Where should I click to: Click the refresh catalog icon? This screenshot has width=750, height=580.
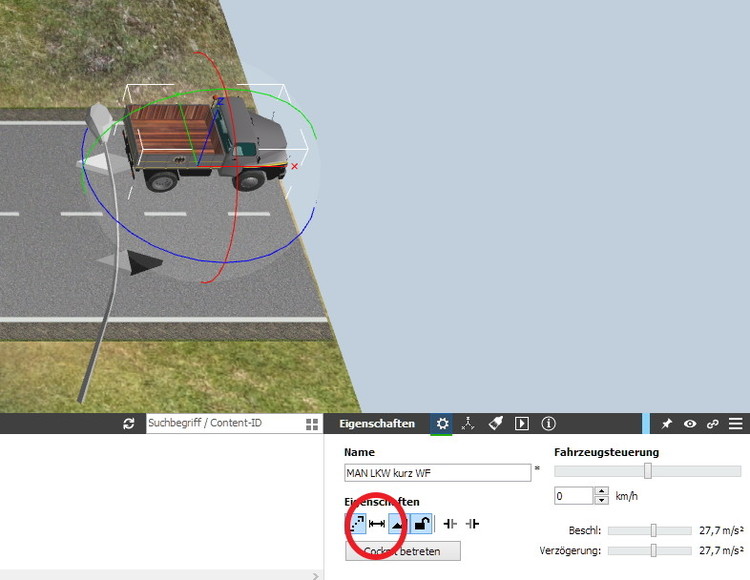click(x=129, y=424)
